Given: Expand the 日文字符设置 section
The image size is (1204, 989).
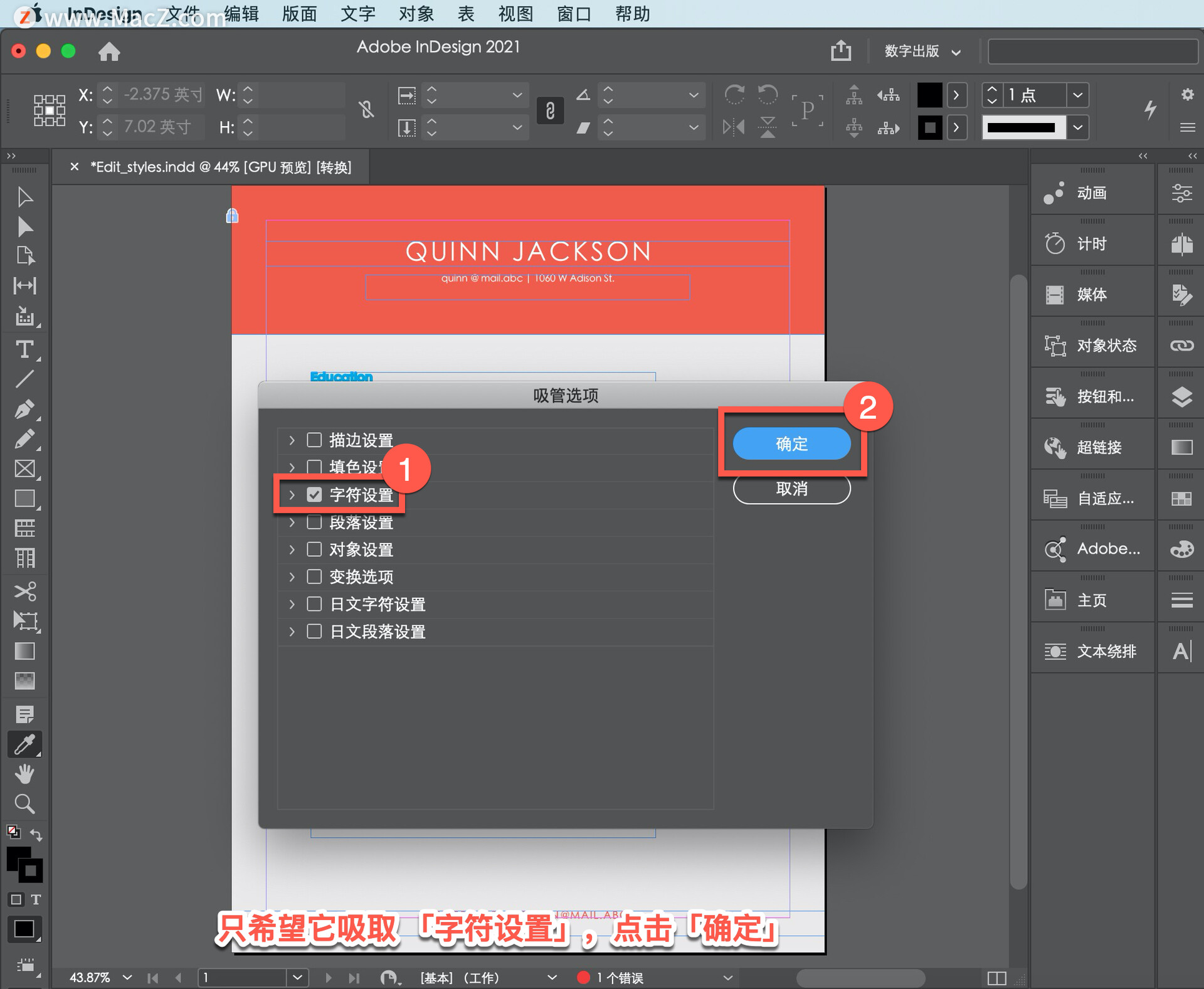Looking at the screenshot, I should click(x=292, y=605).
